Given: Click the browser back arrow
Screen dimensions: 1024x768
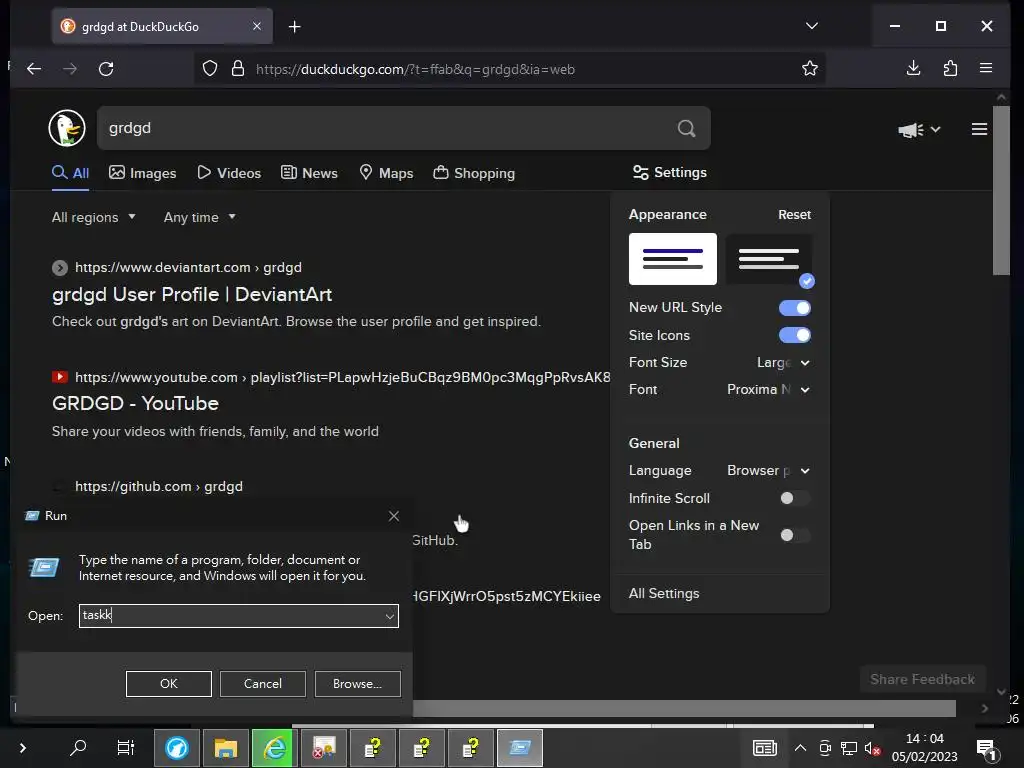Looking at the screenshot, I should tap(34, 69).
